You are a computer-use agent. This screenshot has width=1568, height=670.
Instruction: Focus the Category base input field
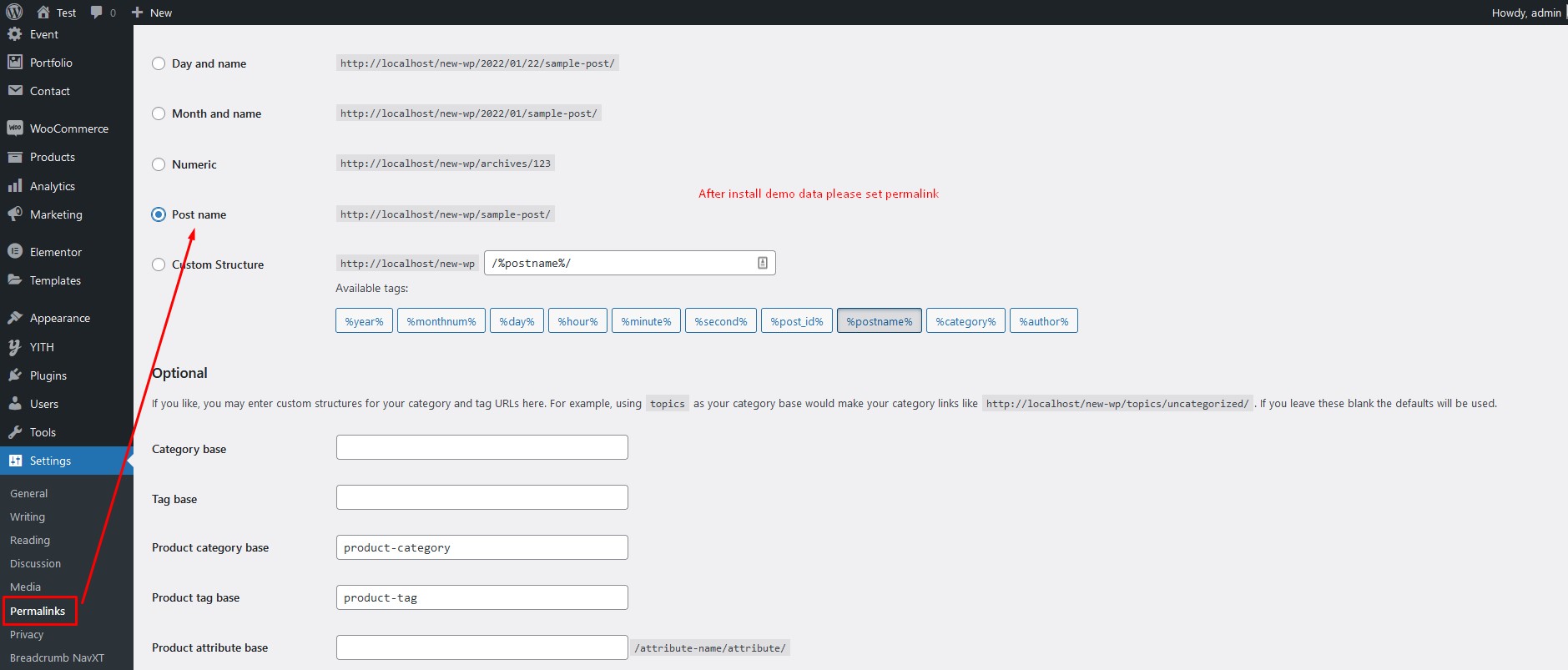coord(481,447)
